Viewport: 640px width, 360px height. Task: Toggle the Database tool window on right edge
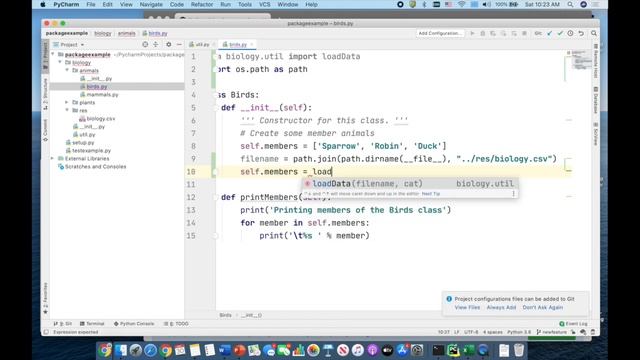(596, 100)
